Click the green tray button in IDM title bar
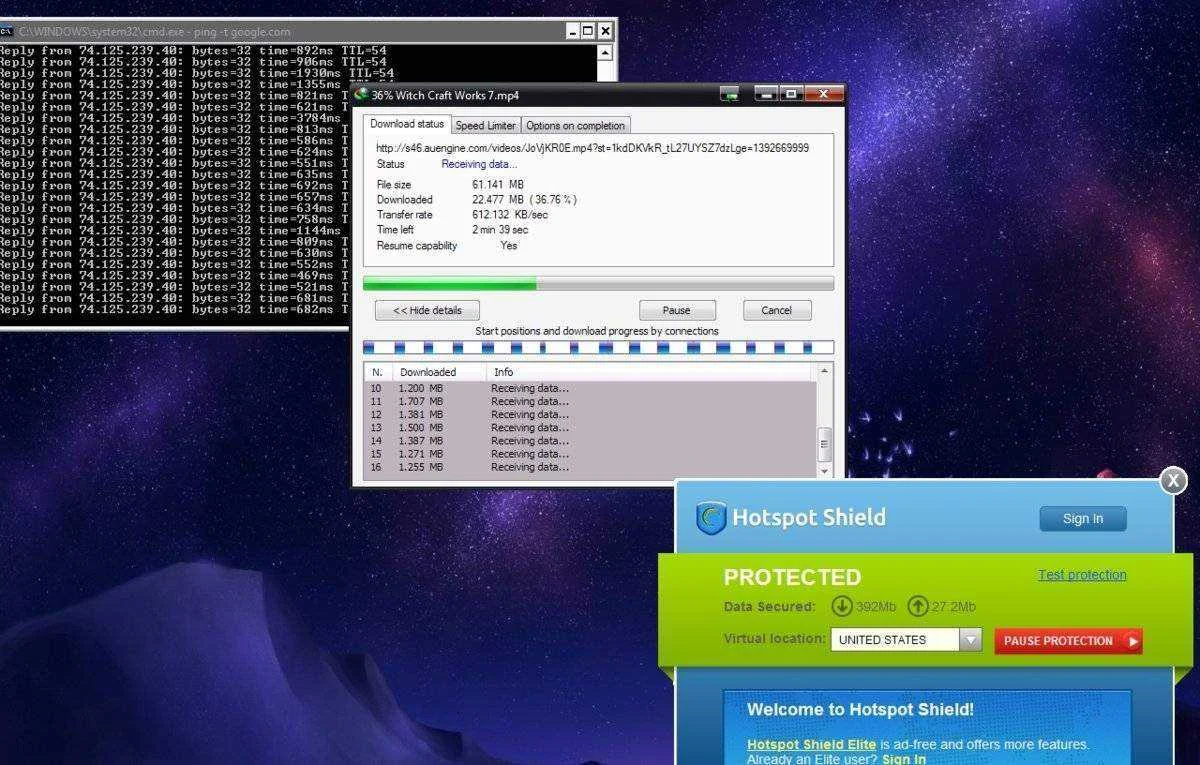Image resolution: width=1200 pixels, height=765 pixels. click(x=729, y=95)
